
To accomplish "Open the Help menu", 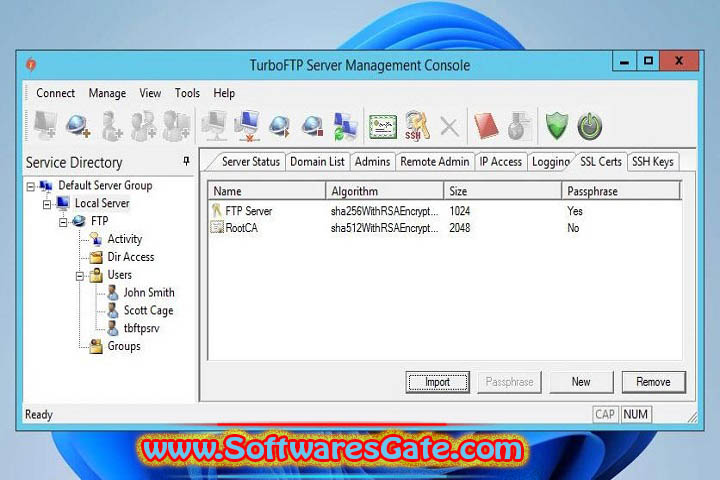I will (x=224, y=93).
